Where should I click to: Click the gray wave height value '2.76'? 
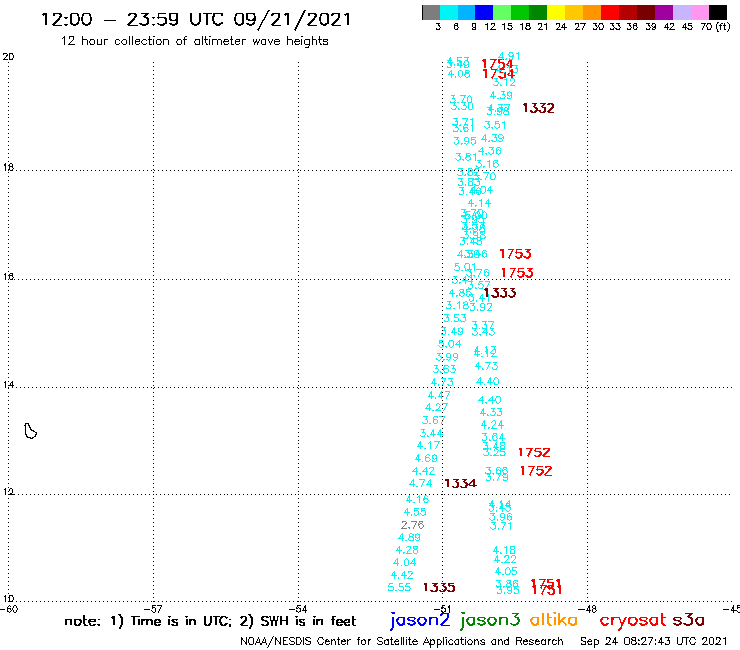[412, 525]
